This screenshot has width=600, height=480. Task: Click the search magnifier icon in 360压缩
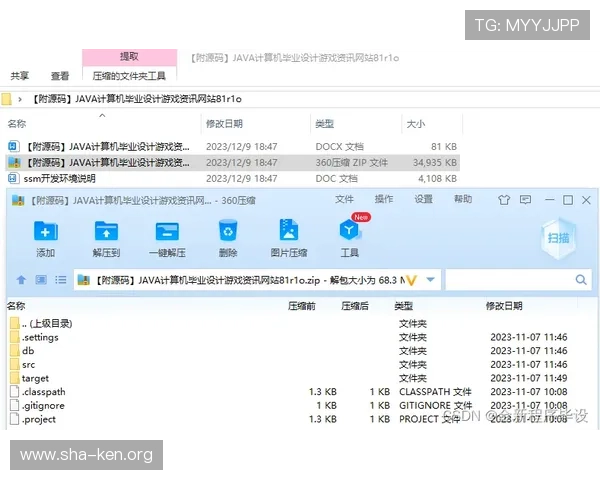(581, 280)
